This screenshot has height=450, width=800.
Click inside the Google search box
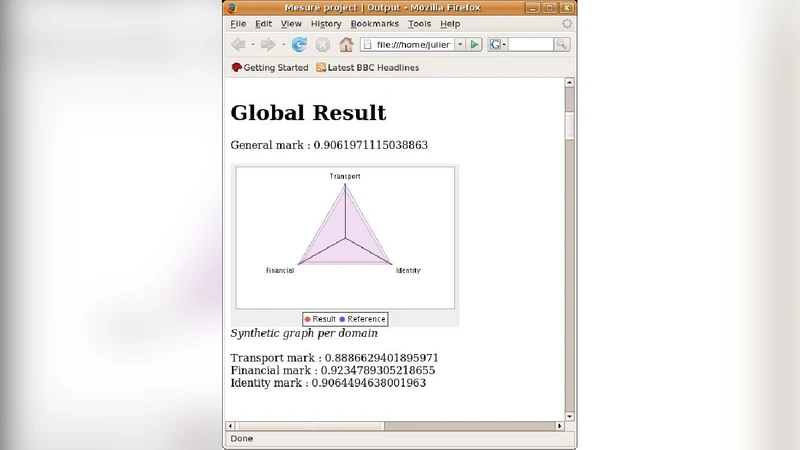tap(530, 45)
